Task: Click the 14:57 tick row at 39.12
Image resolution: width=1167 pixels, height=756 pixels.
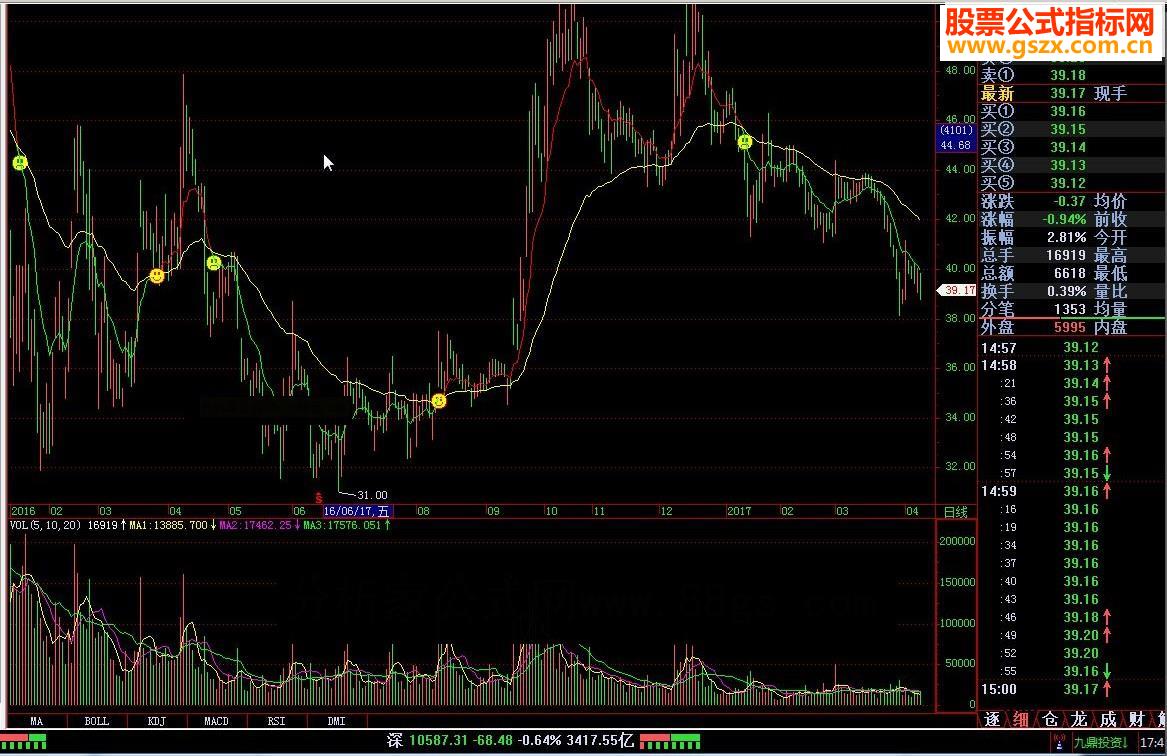Action: pyautogui.click(x=1071, y=347)
